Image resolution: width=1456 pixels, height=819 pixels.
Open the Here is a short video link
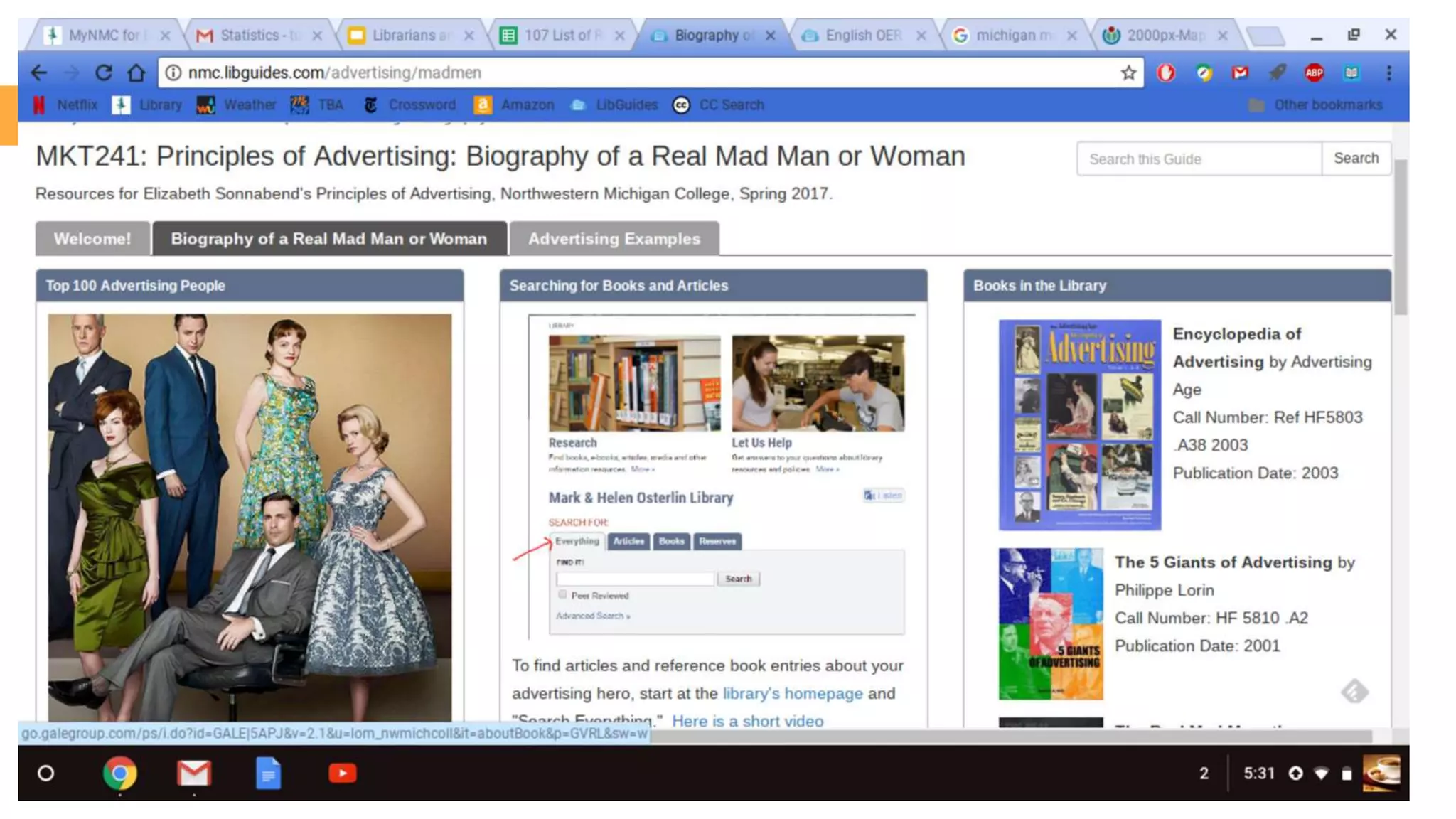coord(747,720)
